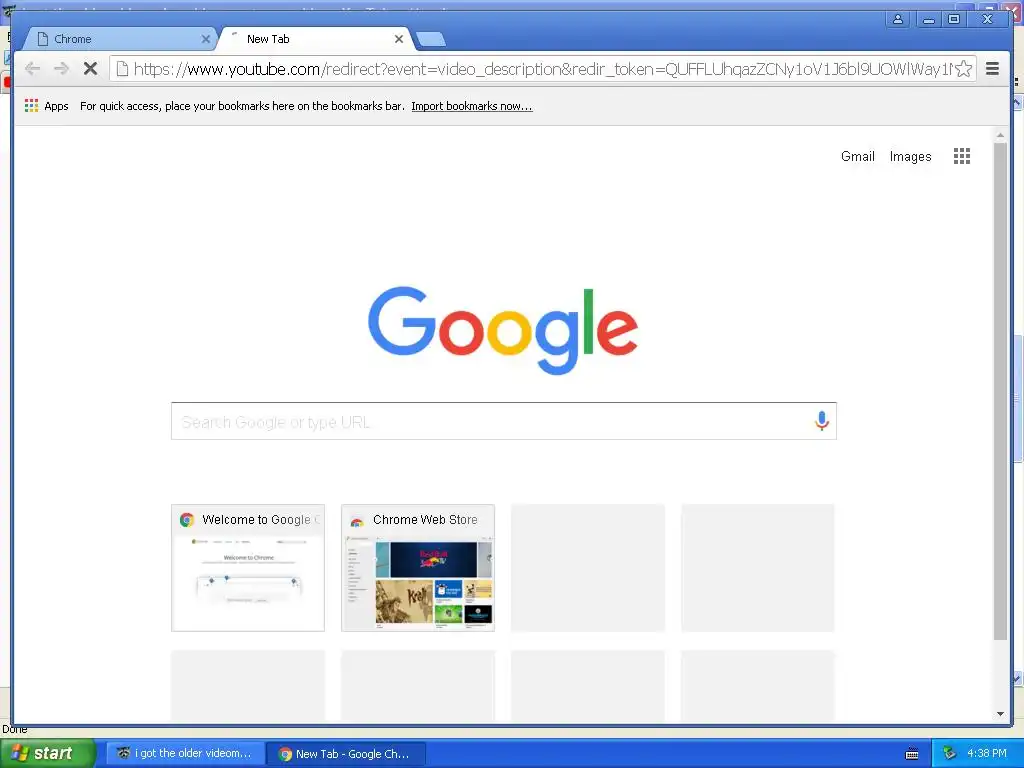Open the Google apps grid icon
This screenshot has height=768, width=1024.
click(961, 156)
